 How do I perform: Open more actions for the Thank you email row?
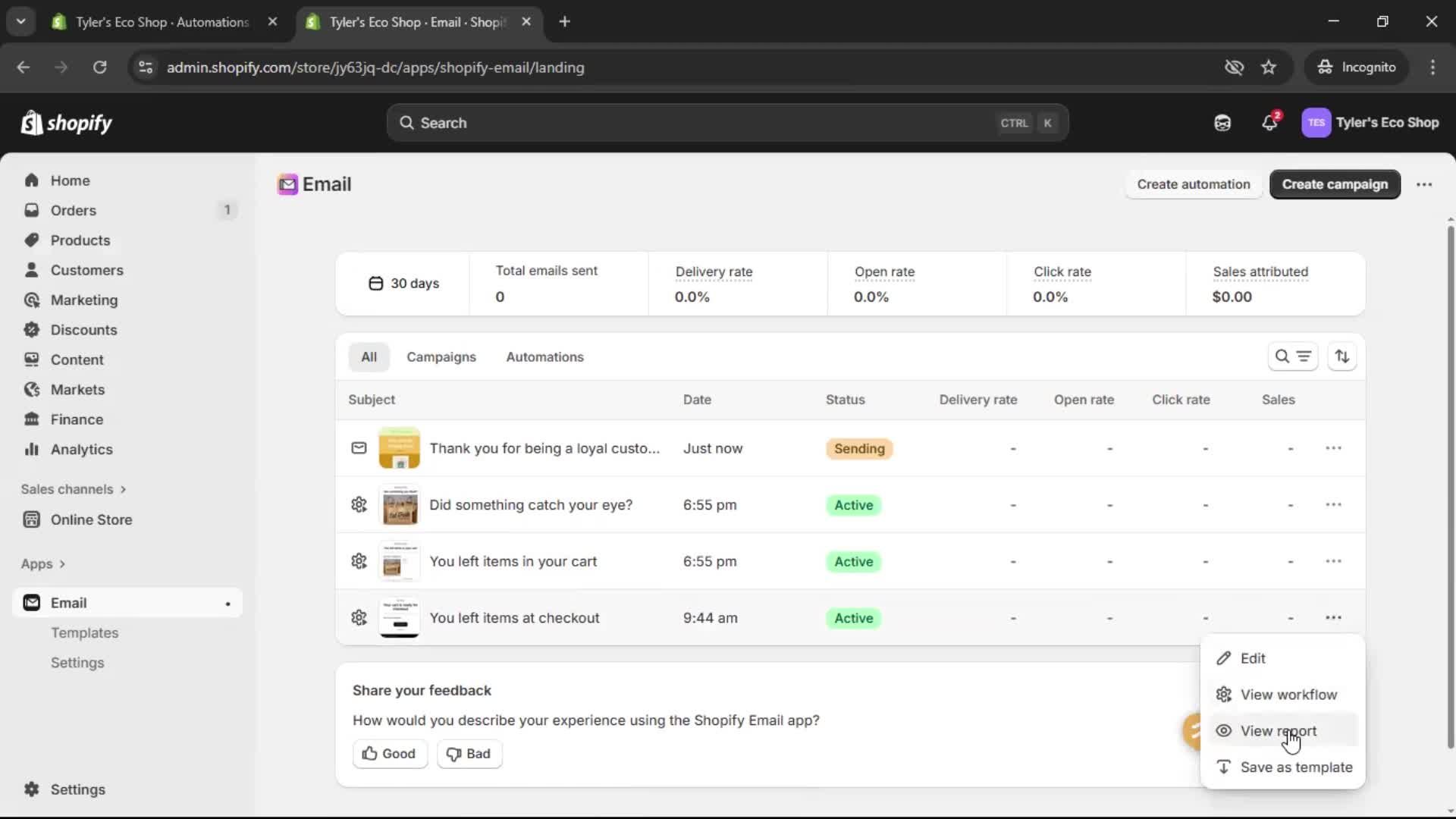point(1334,448)
